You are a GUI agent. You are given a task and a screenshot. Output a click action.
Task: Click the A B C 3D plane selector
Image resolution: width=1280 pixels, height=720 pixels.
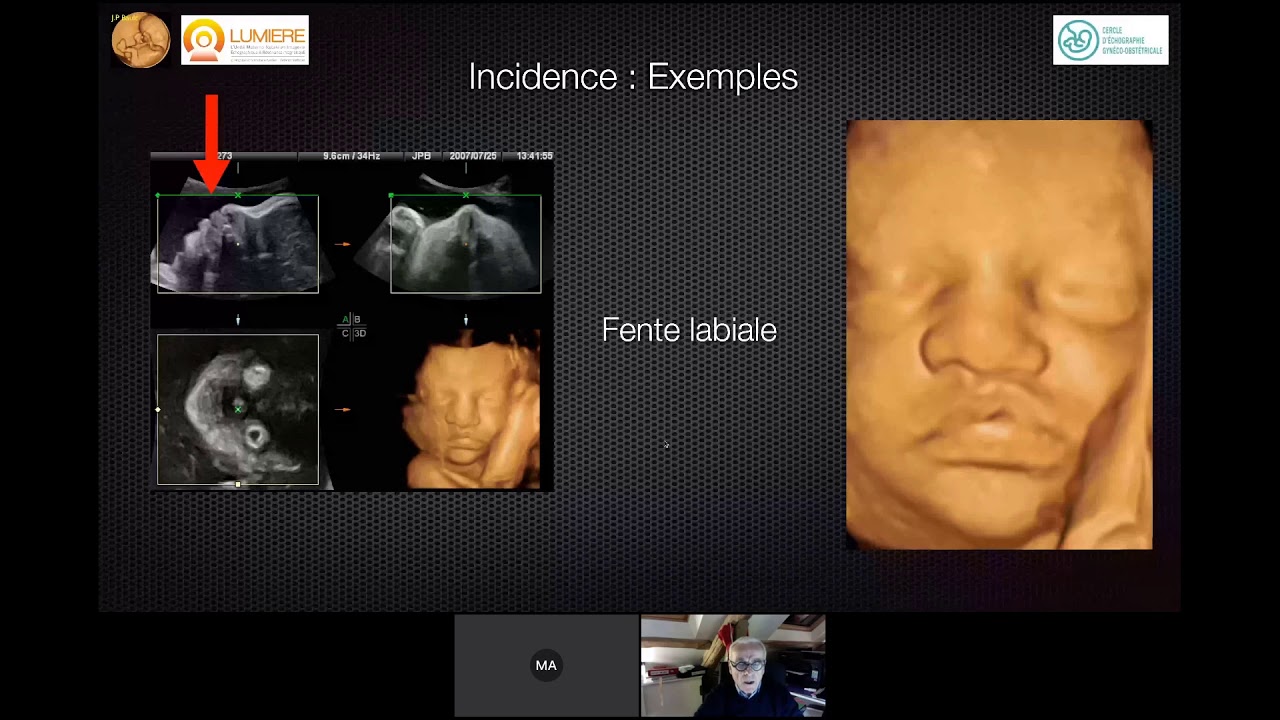click(353, 326)
